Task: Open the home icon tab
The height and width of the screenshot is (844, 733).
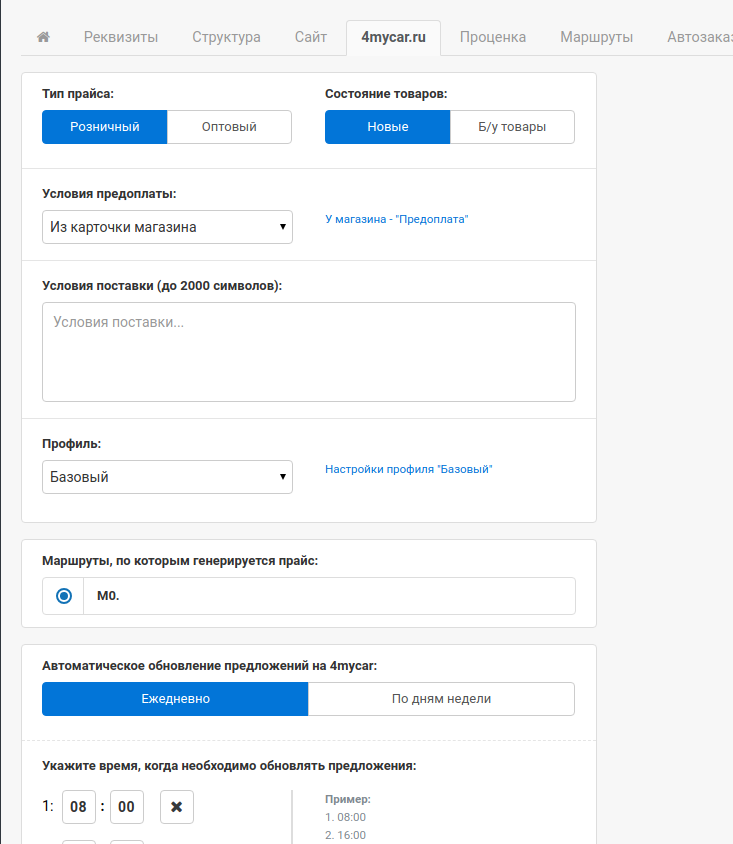Action: click(43, 37)
